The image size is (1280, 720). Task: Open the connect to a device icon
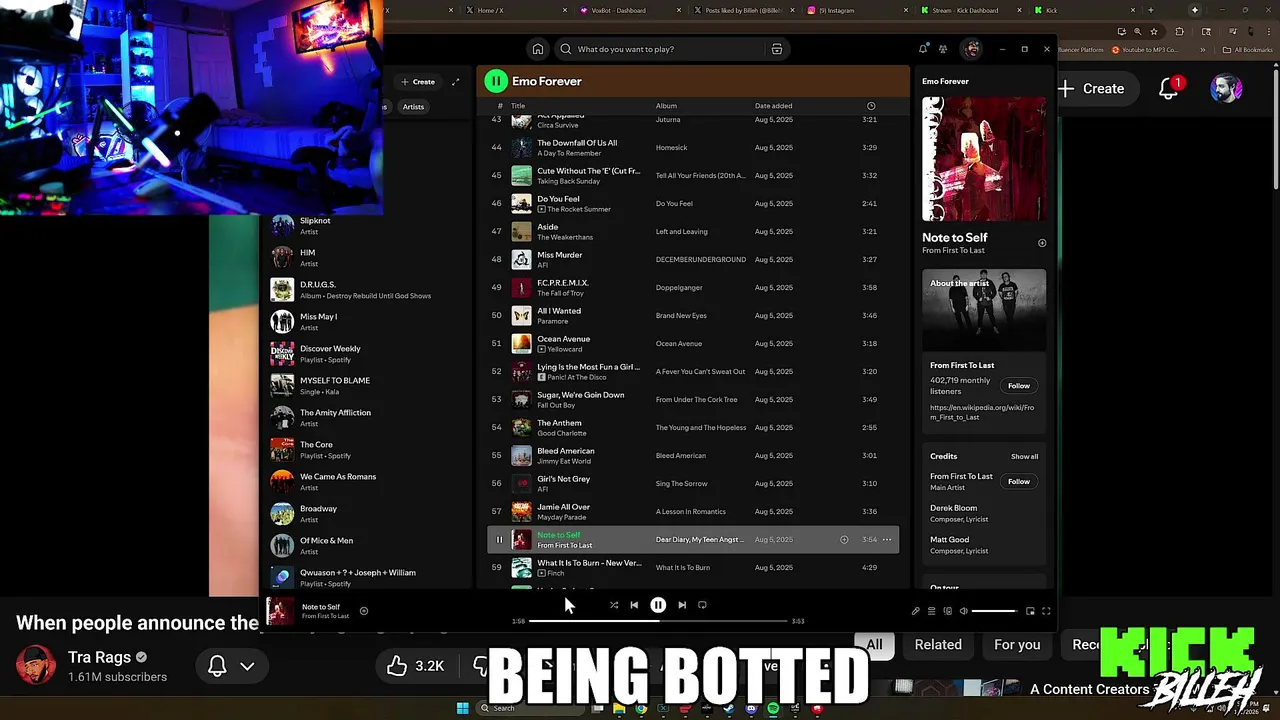948,611
